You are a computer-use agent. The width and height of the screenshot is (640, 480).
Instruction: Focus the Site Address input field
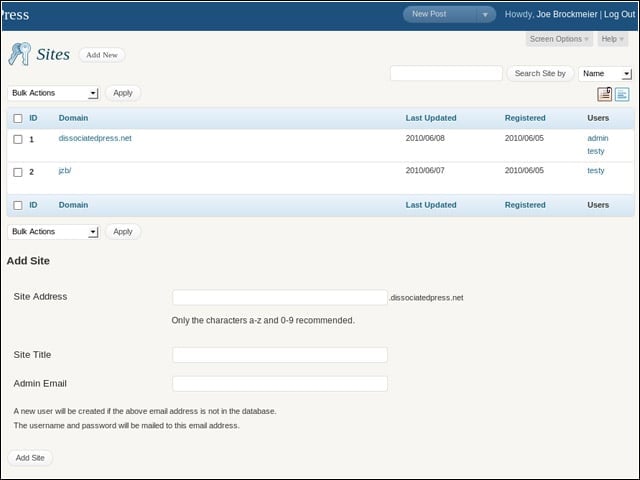click(x=280, y=298)
